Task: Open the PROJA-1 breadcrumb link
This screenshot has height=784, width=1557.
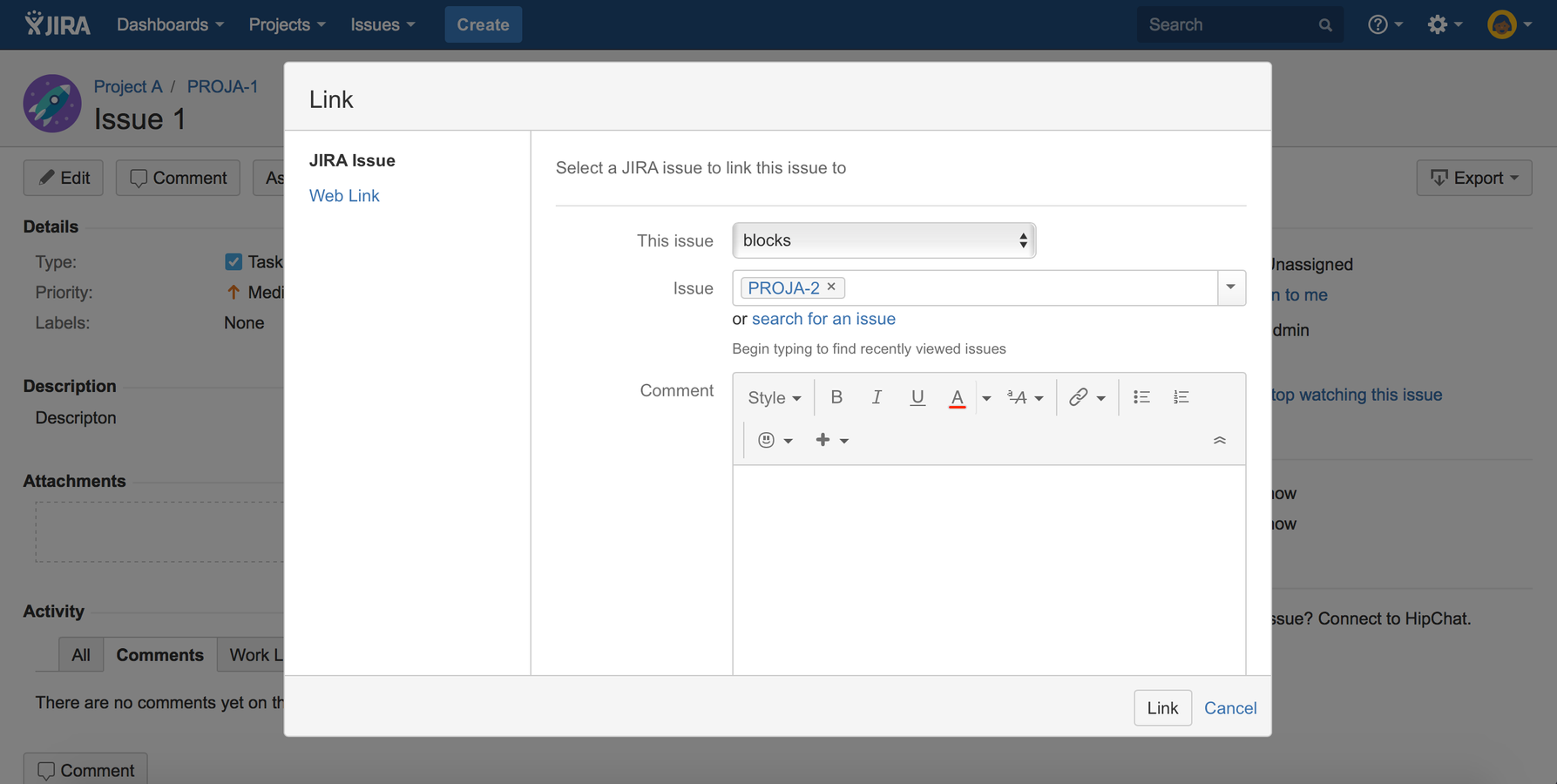Action: click(223, 86)
